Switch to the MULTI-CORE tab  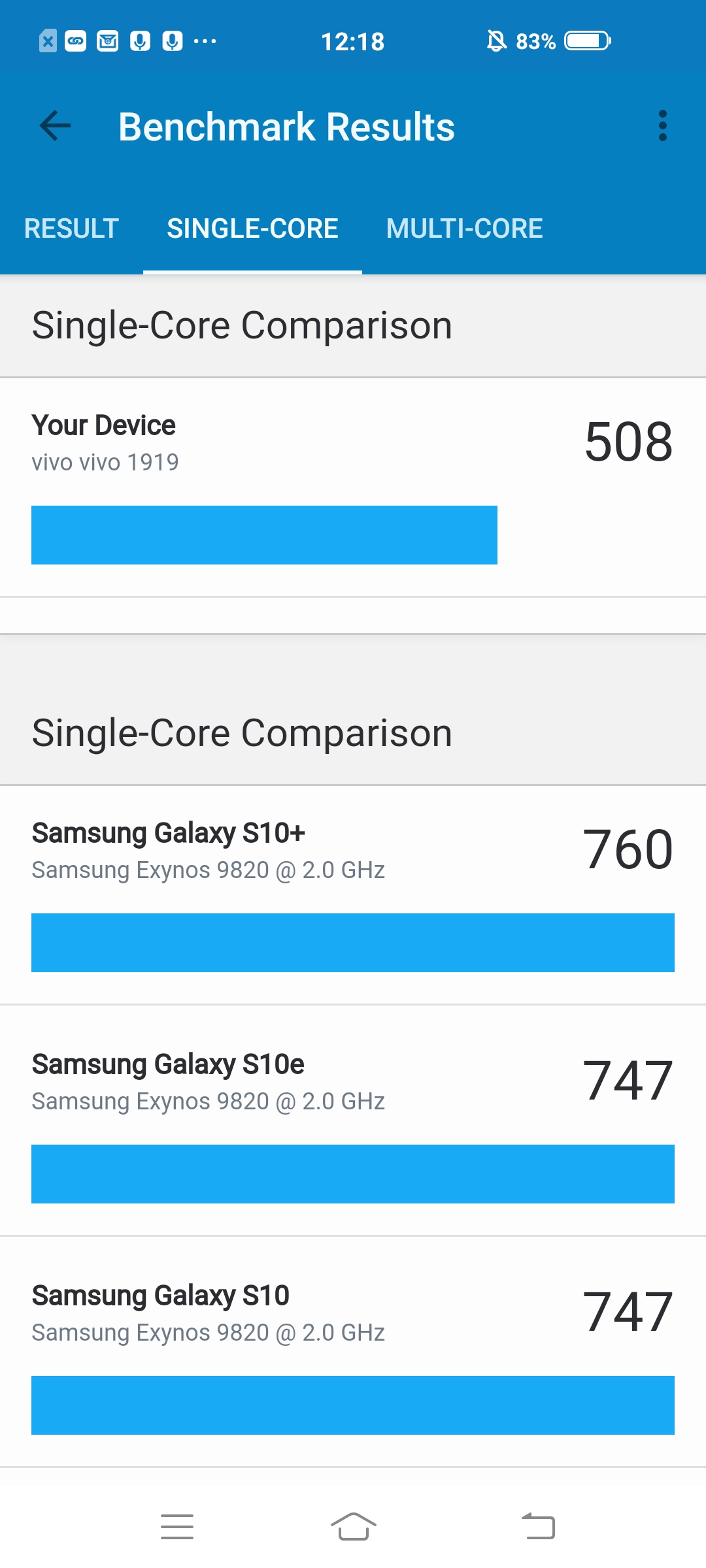(464, 229)
